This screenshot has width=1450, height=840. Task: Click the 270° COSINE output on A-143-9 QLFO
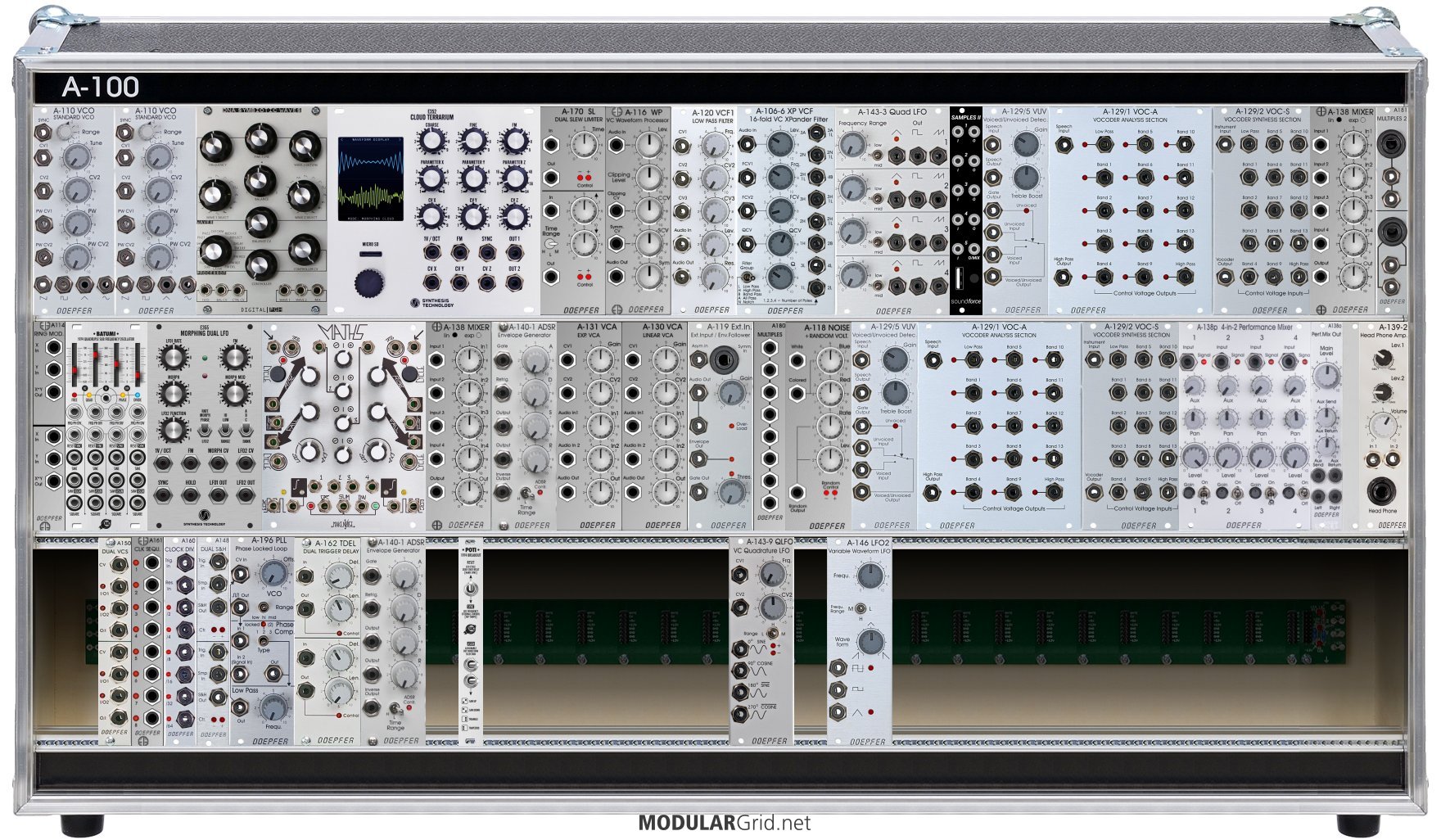click(739, 713)
